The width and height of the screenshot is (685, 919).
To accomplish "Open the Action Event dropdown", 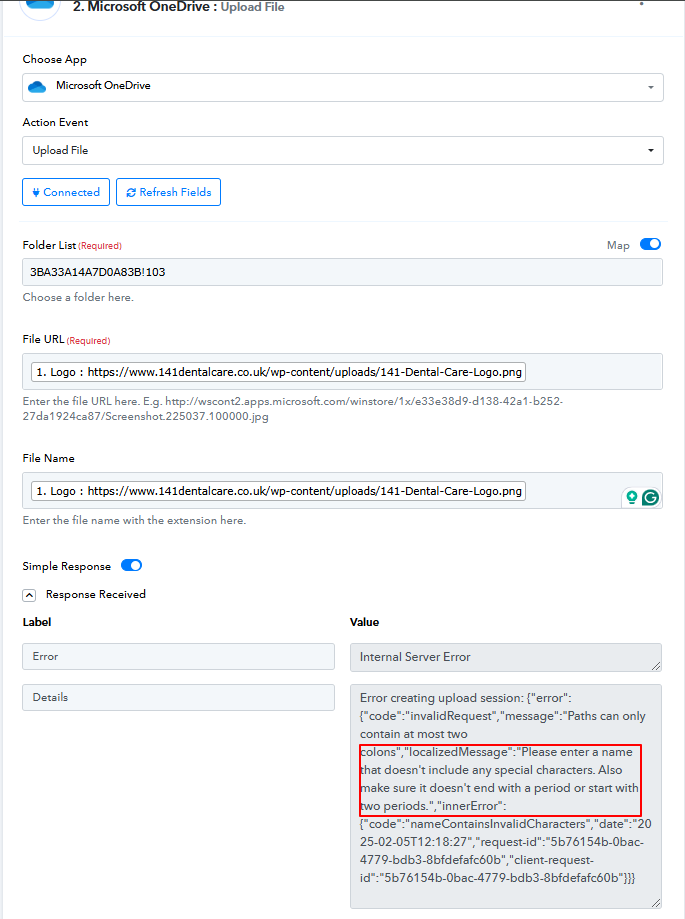I will 343,151.
